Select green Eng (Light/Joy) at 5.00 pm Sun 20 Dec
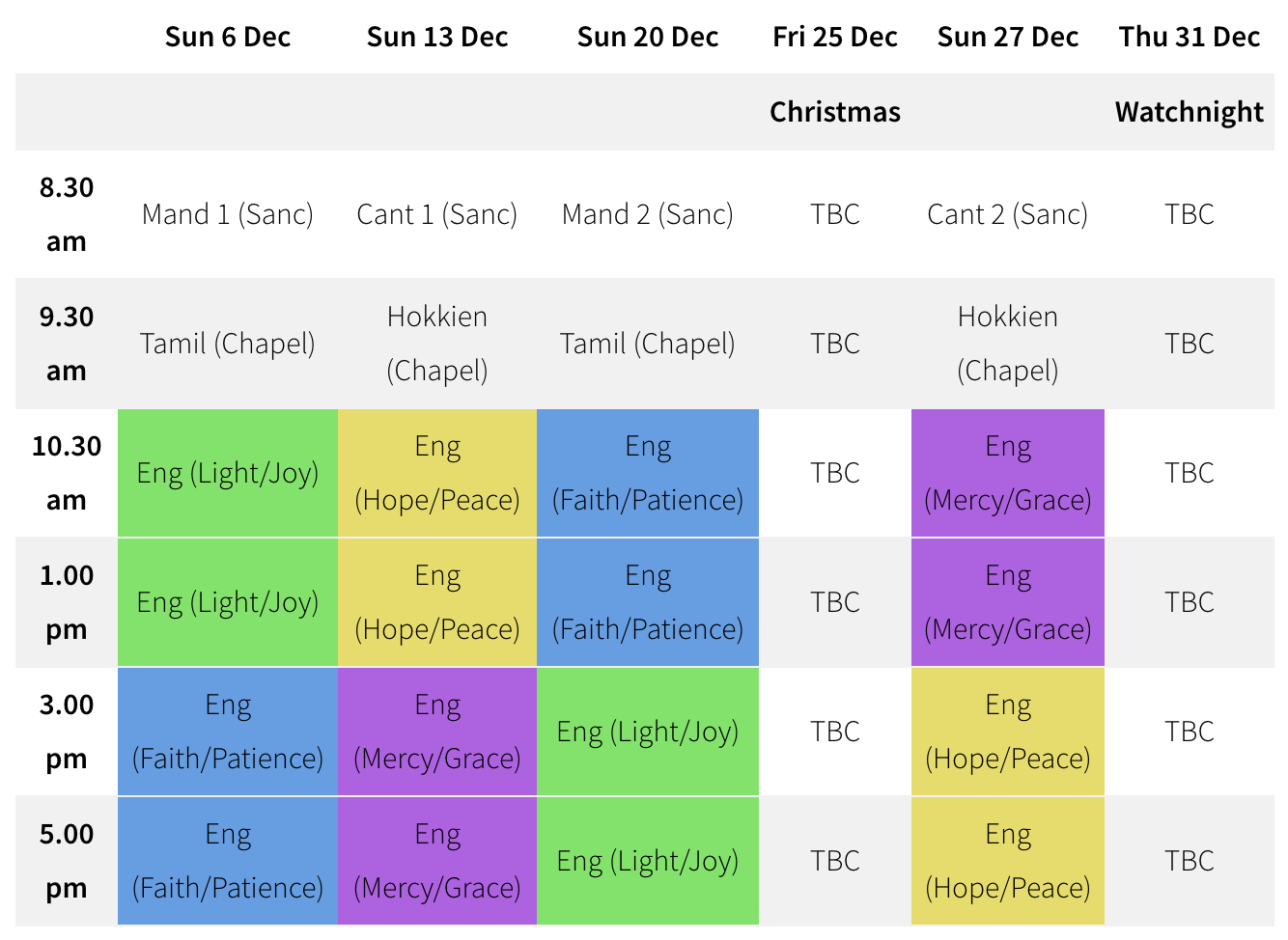 click(648, 861)
